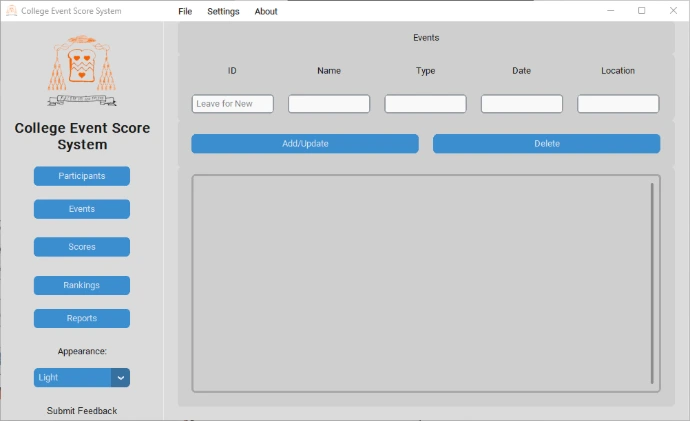Viewport: 690px width, 421px height.
Task: Click the Type column label
Action: tap(426, 71)
